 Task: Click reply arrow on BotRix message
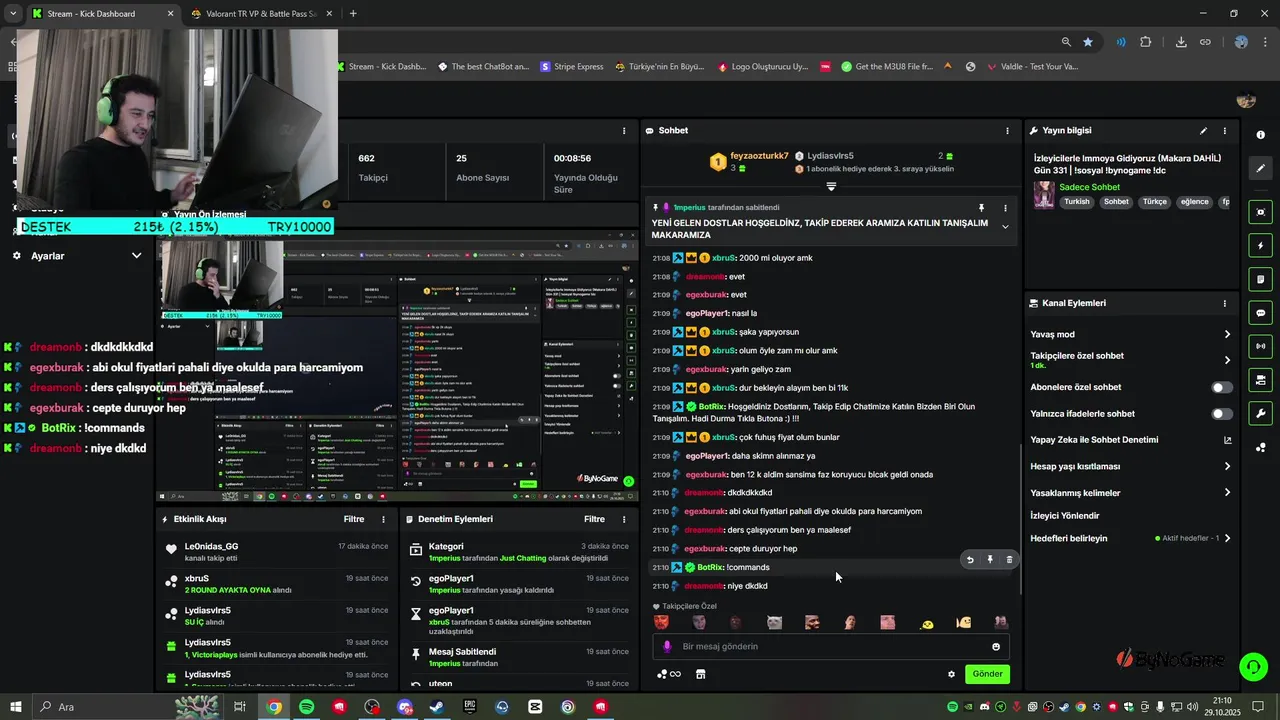point(969,560)
